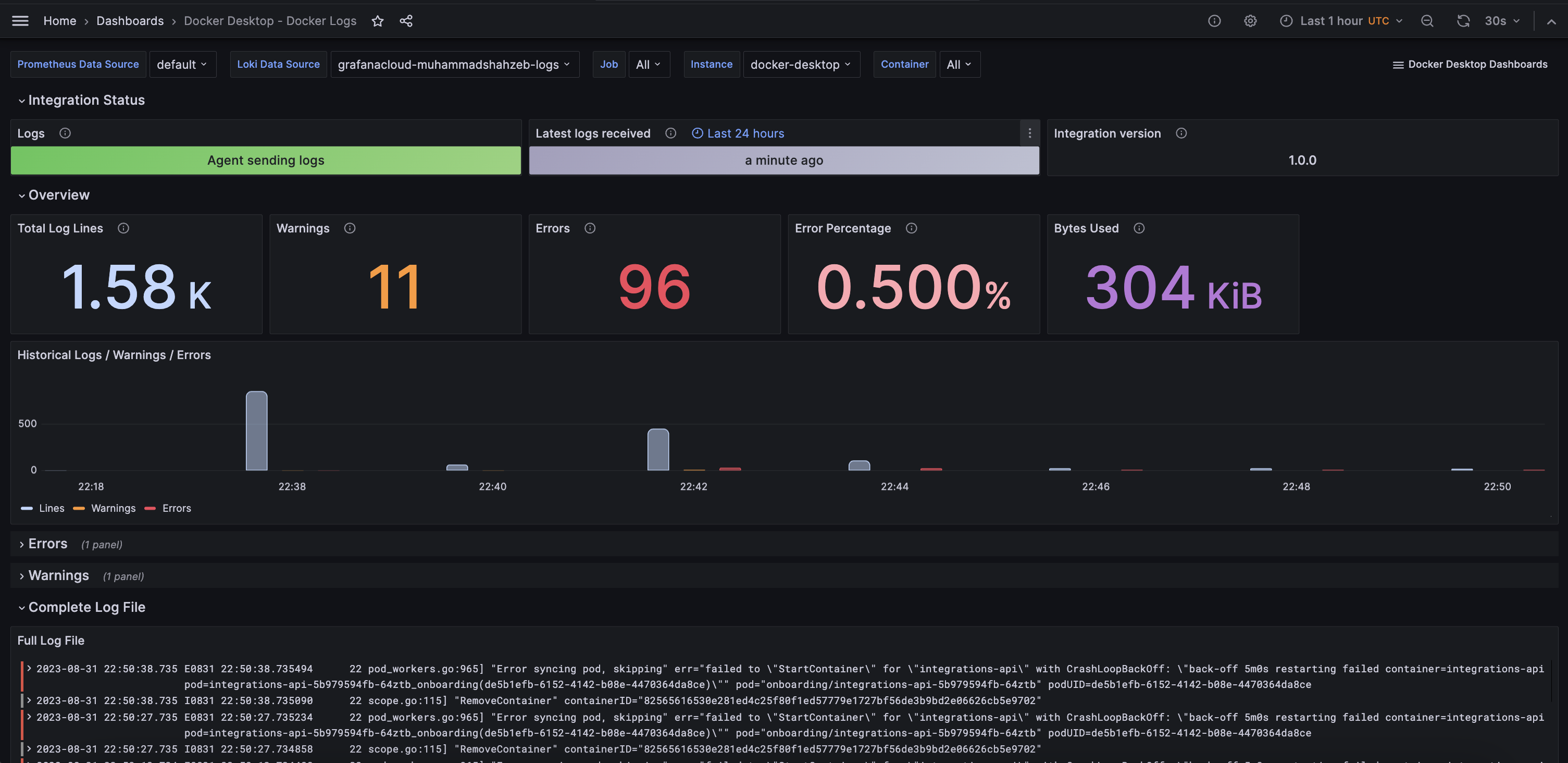Go to Dashboards breadcrumb

pyautogui.click(x=130, y=21)
